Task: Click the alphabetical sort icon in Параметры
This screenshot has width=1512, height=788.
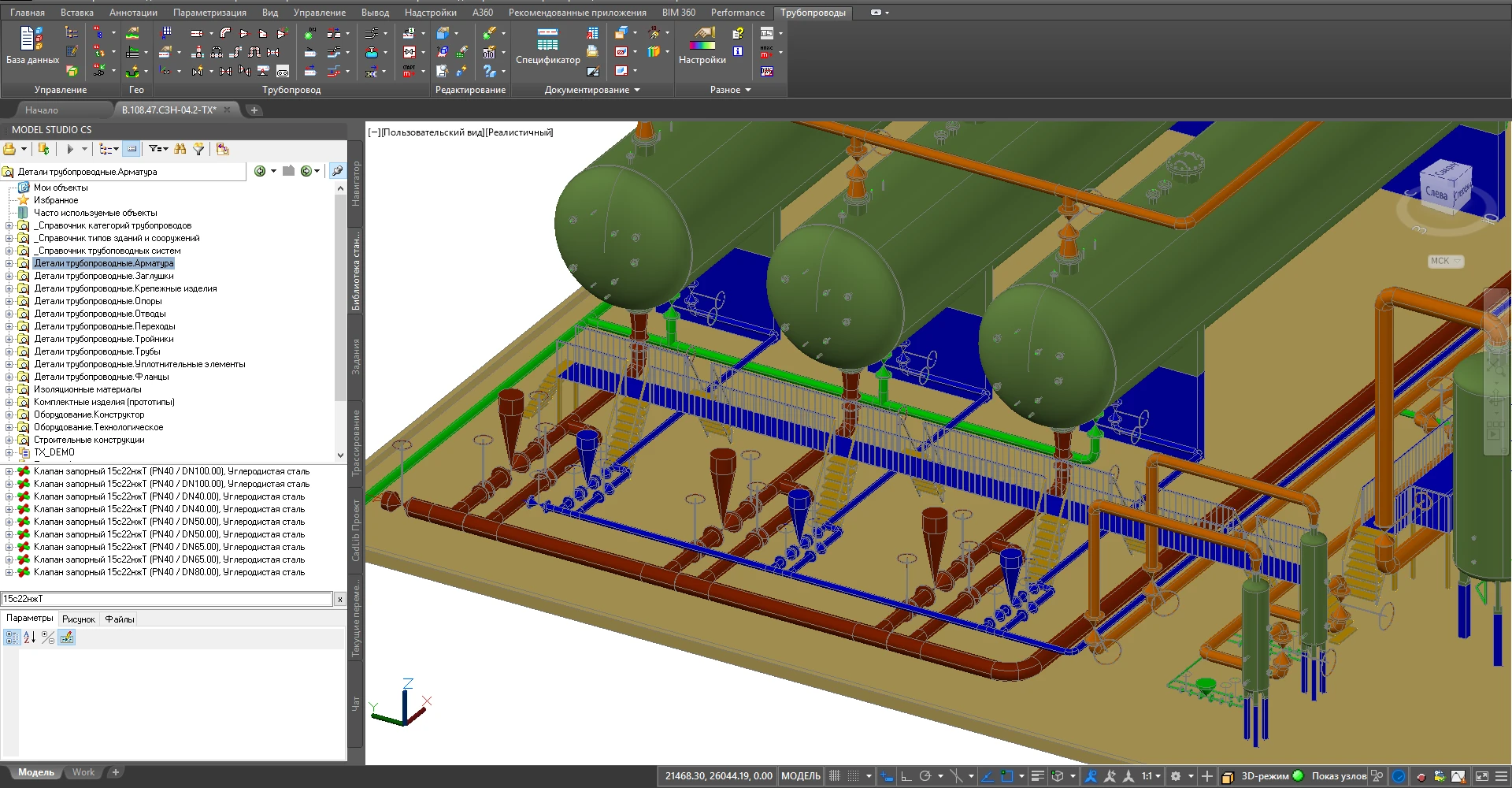Action: pyautogui.click(x=29, y=637)
